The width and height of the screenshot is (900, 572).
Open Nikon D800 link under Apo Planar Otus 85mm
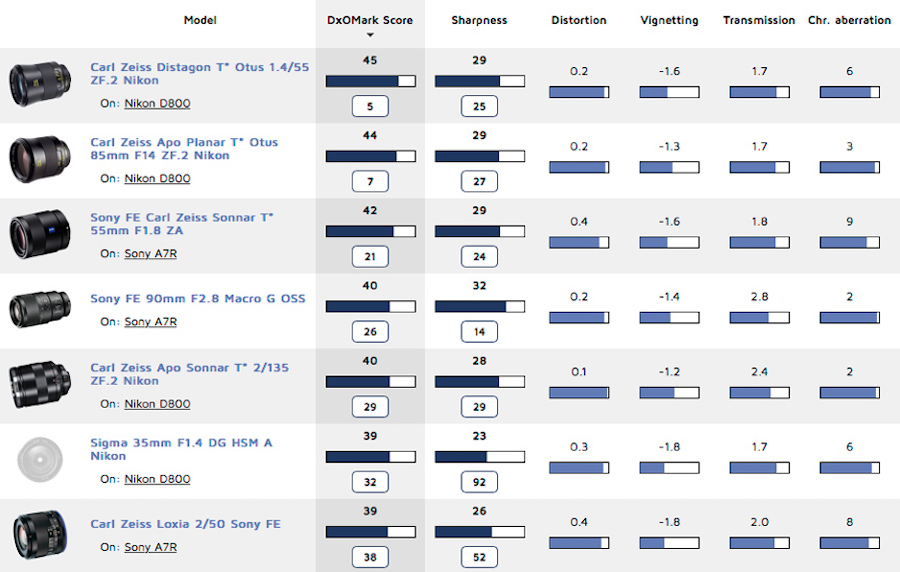point(157,179)
